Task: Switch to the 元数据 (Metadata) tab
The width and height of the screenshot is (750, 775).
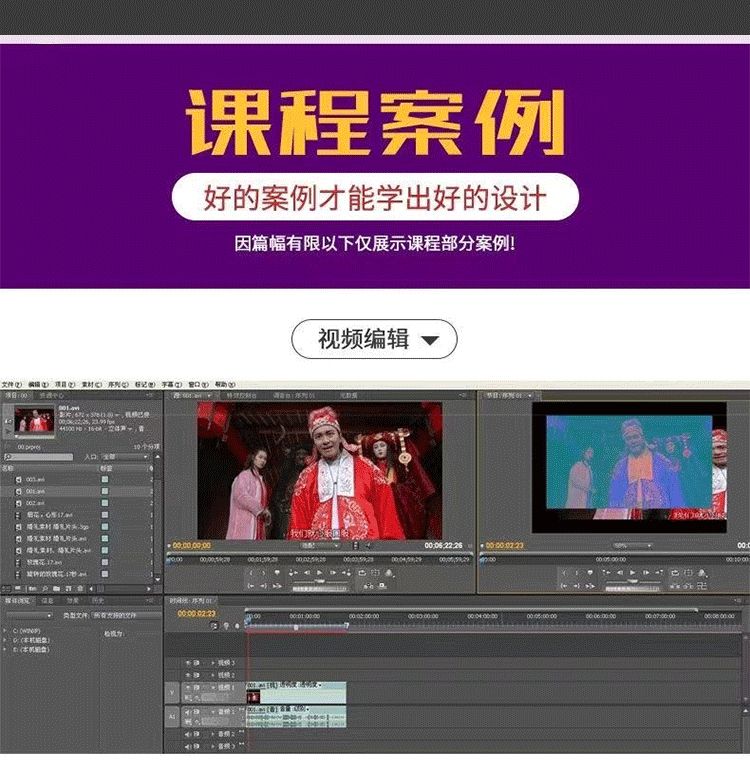Action: [x=349, y=396]
